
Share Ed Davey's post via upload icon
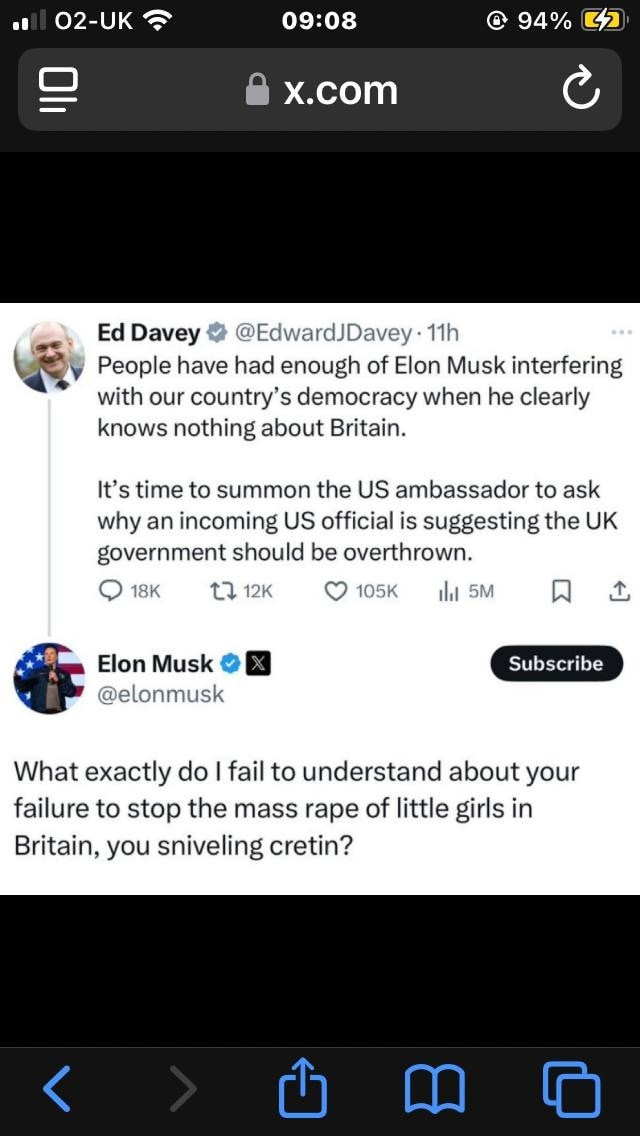[x=619, y=591]
